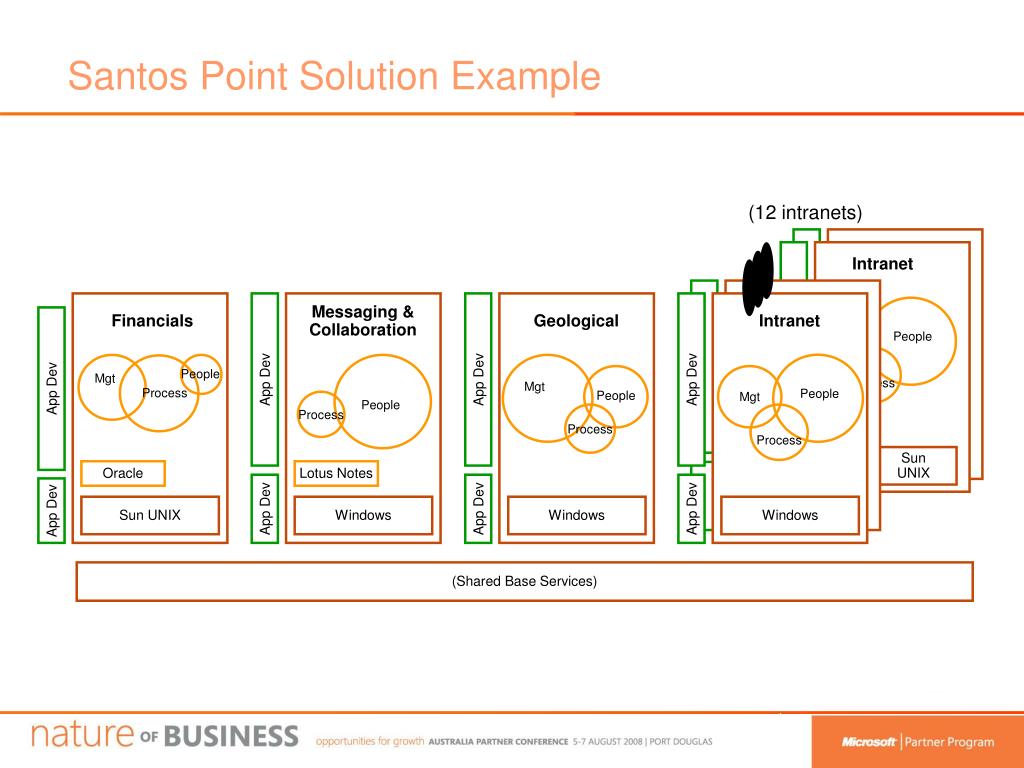The height and width of the screenshot is (768, 1024).
Task: Click the "nature of BUSINESS" footer logo
Action: tap(165, 735)
